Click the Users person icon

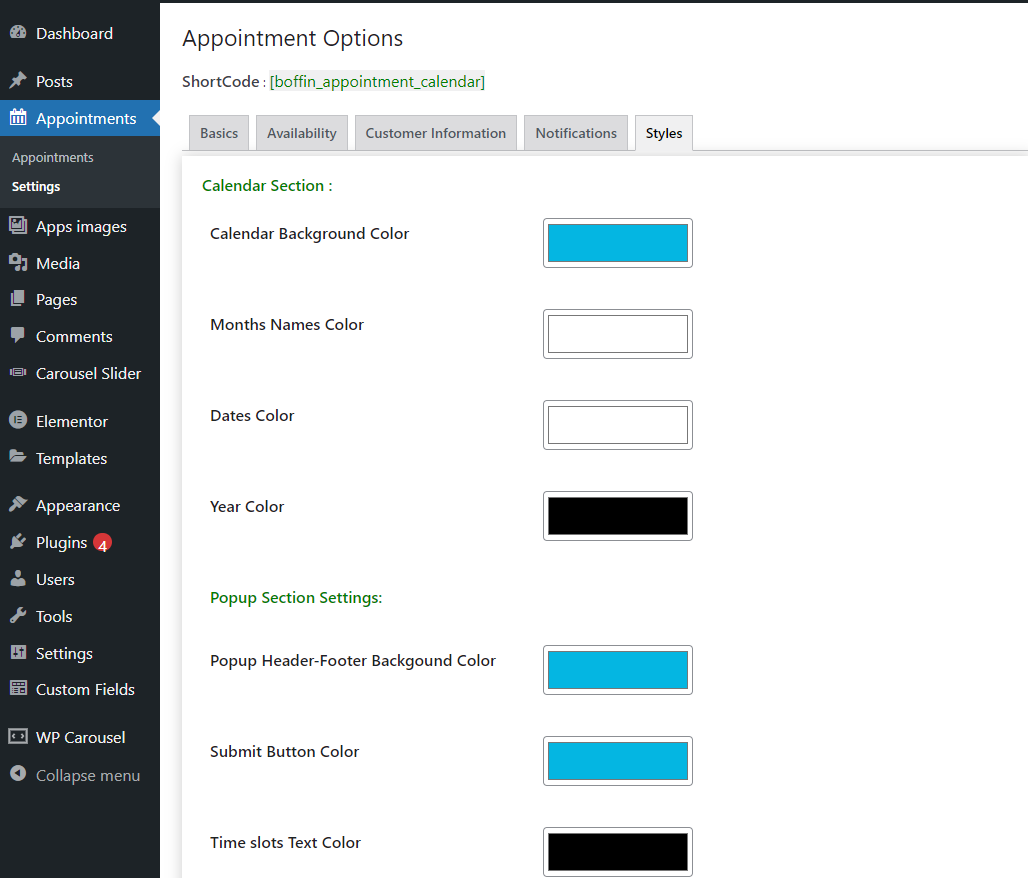coord(18,578)
